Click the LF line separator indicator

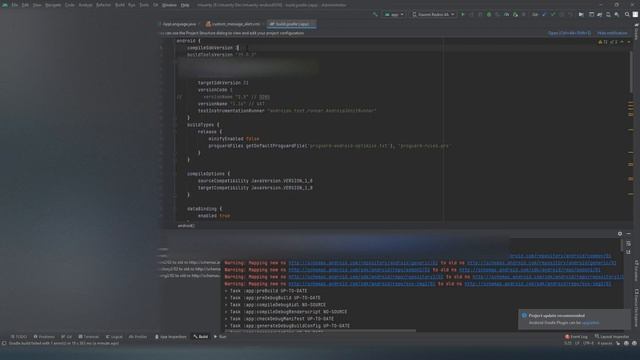coord(577,343)
